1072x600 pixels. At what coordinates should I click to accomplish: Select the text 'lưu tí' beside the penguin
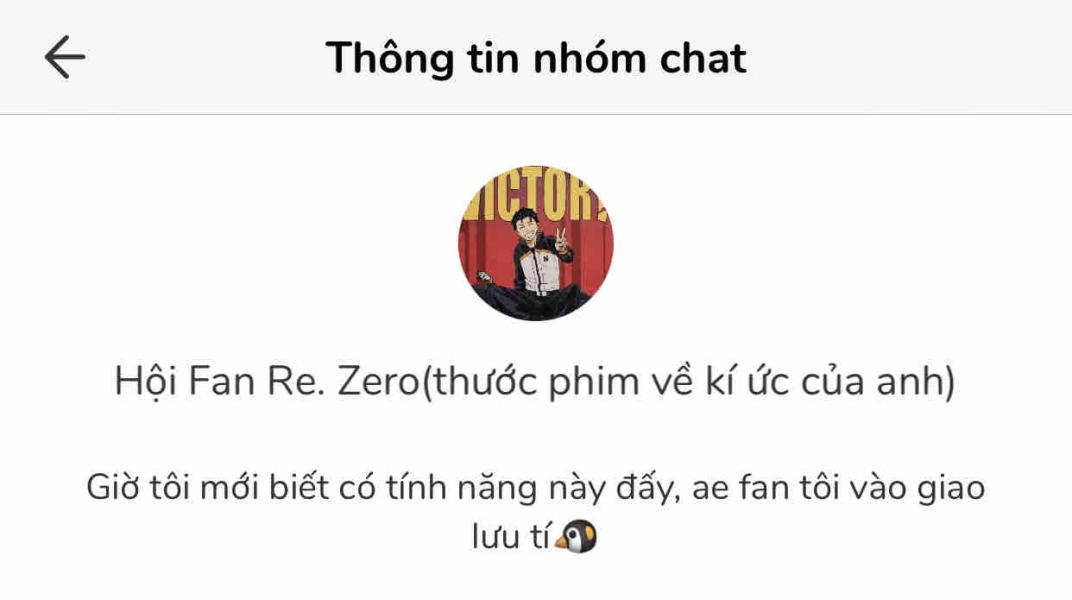tap(511, 536)
